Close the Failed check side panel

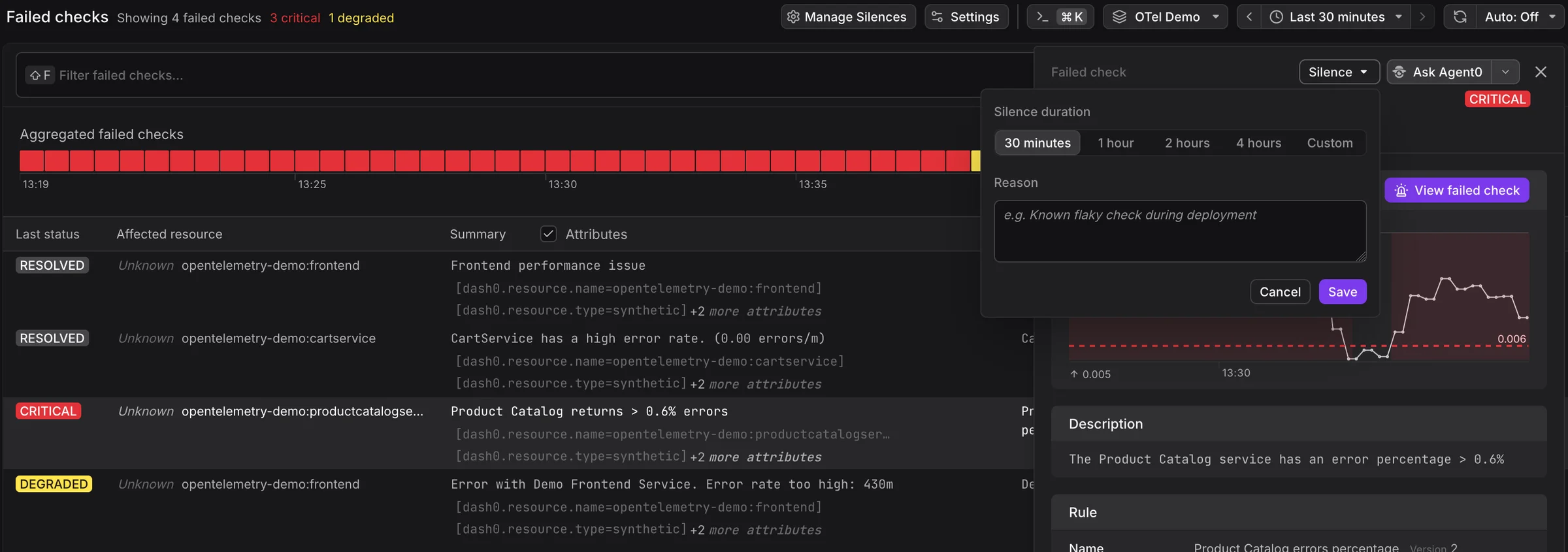point(1541,72)
